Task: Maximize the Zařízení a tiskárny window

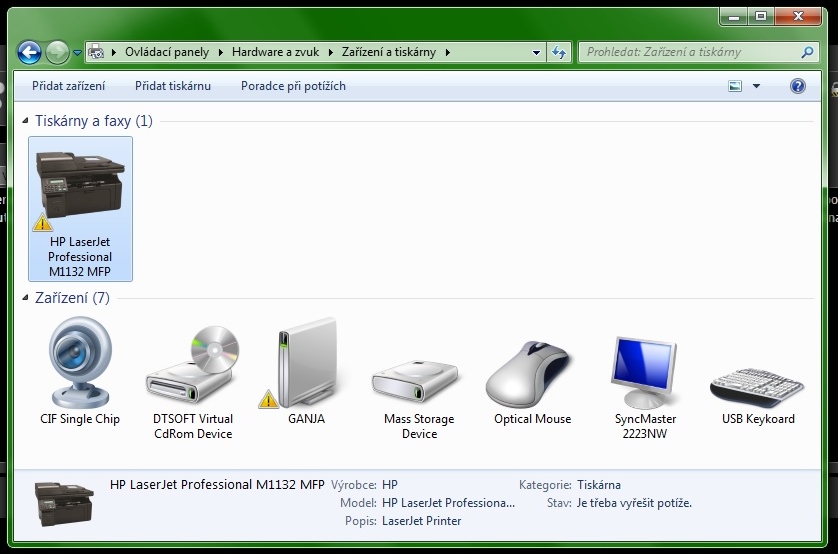Action: click(x=761, y=17)
